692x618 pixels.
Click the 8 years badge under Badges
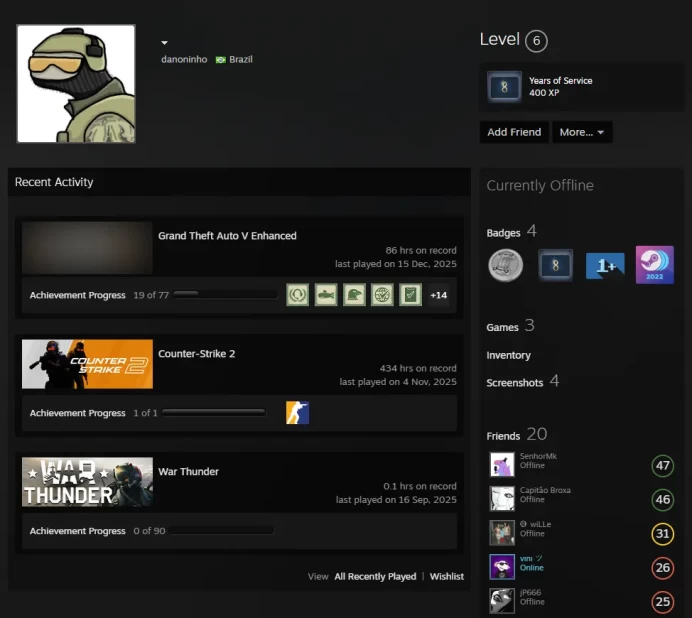coord(555,265)
